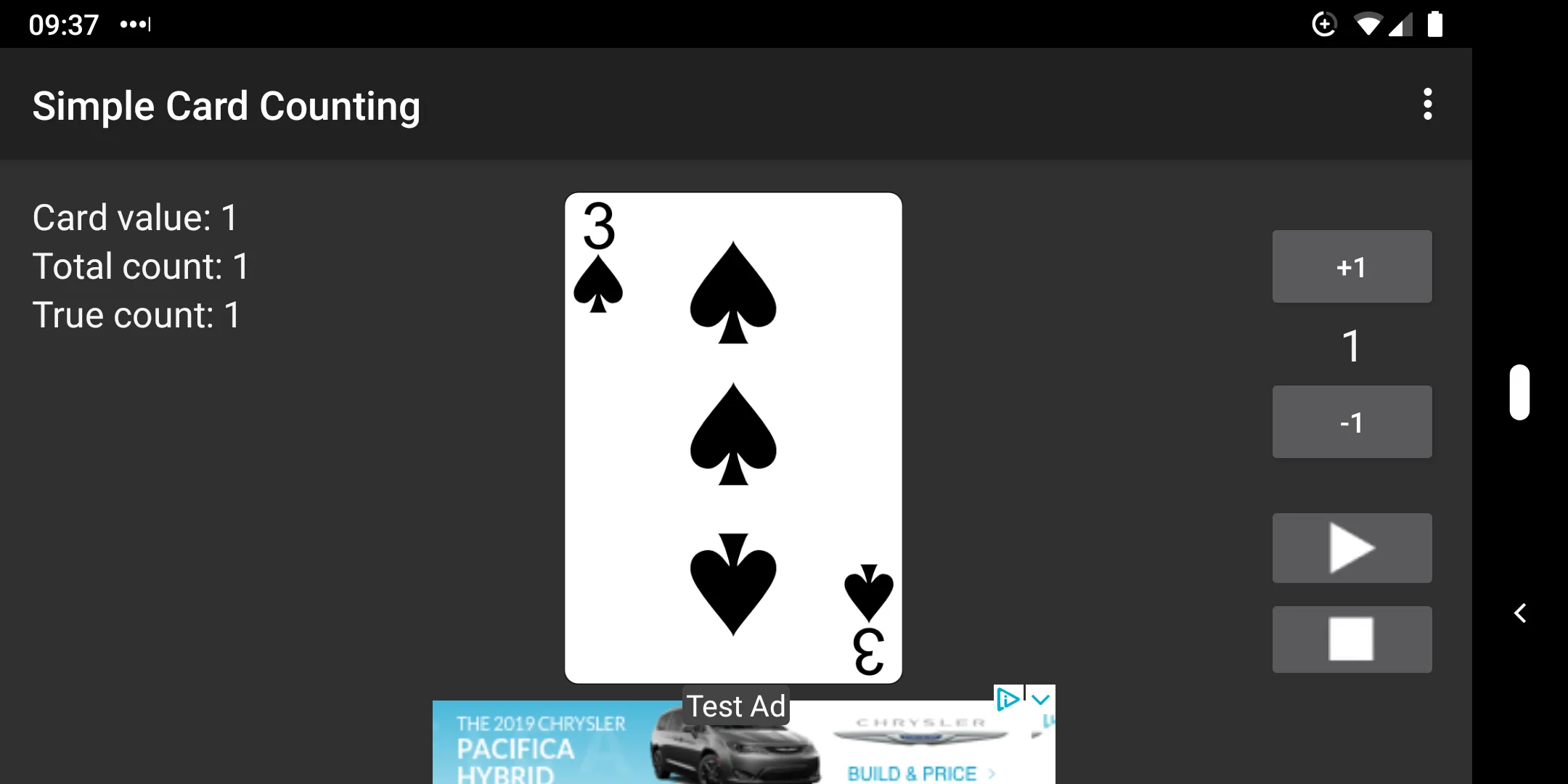Toggle the card value display
Viewport: 1568px width, 784px height.
coord(135,217)
